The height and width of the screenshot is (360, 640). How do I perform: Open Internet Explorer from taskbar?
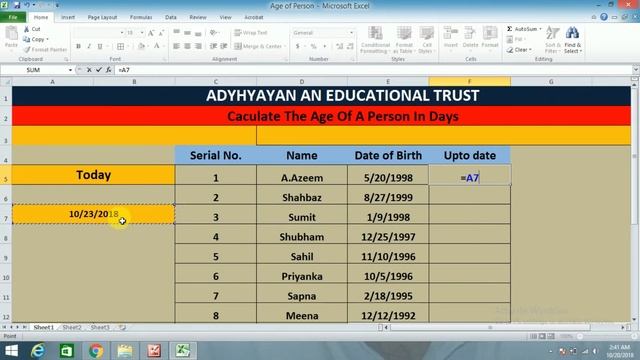tap(38, 351)
